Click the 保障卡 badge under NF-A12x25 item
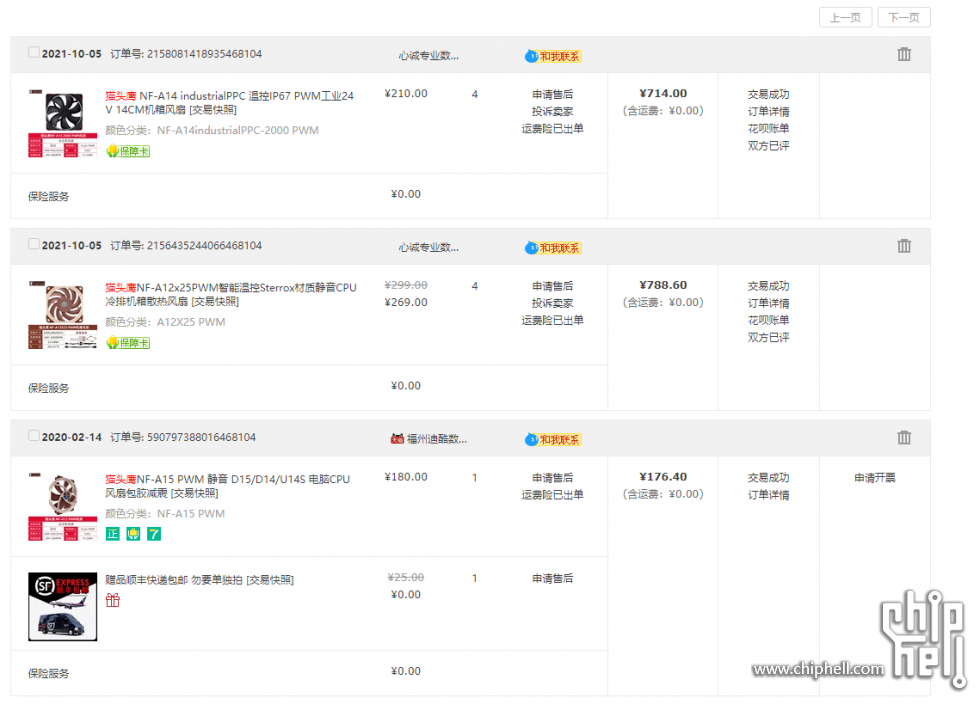This screenshot has height=704, width=980. point(128,343)
